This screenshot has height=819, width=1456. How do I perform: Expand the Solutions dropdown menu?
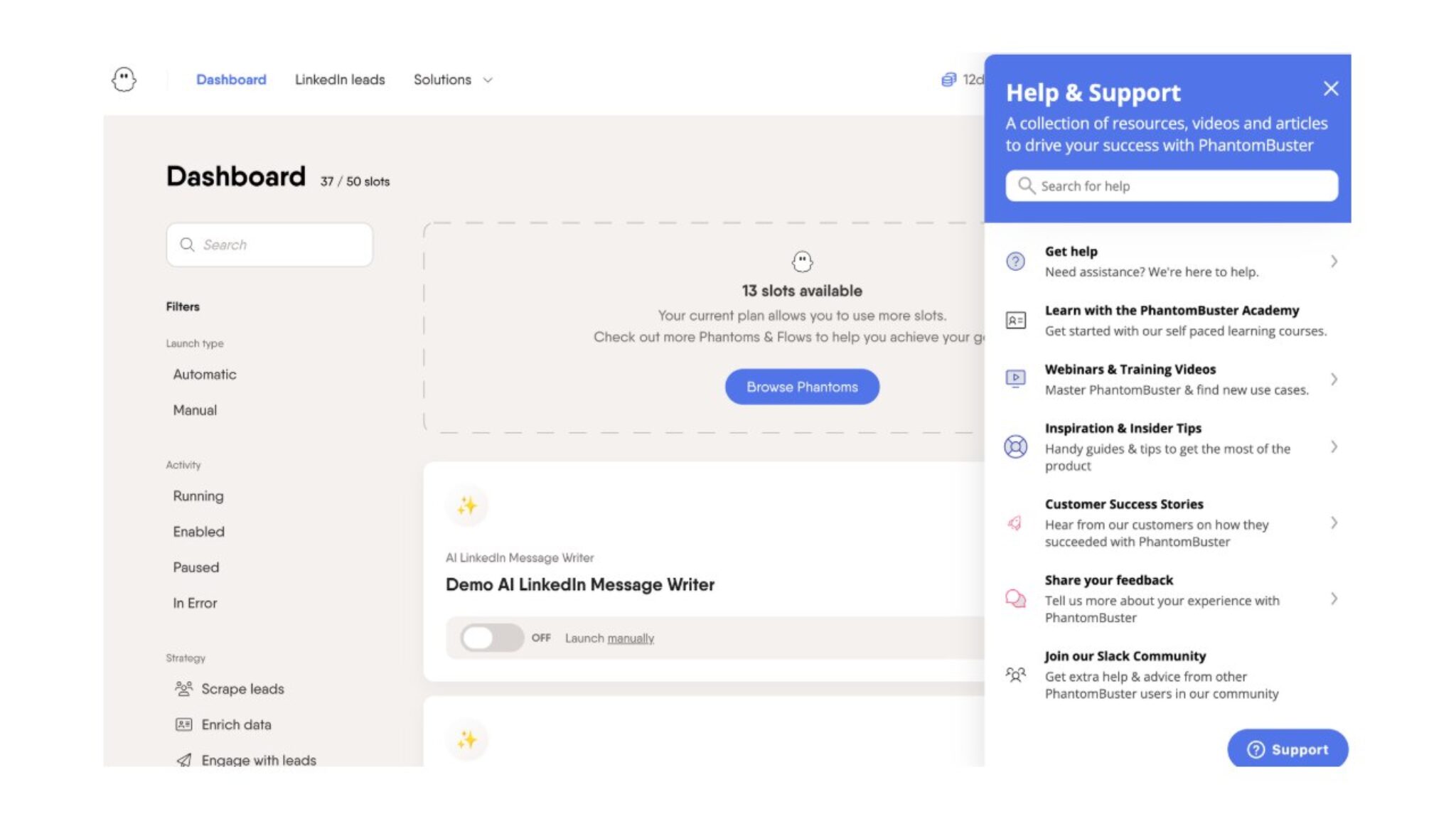(453, 80)
